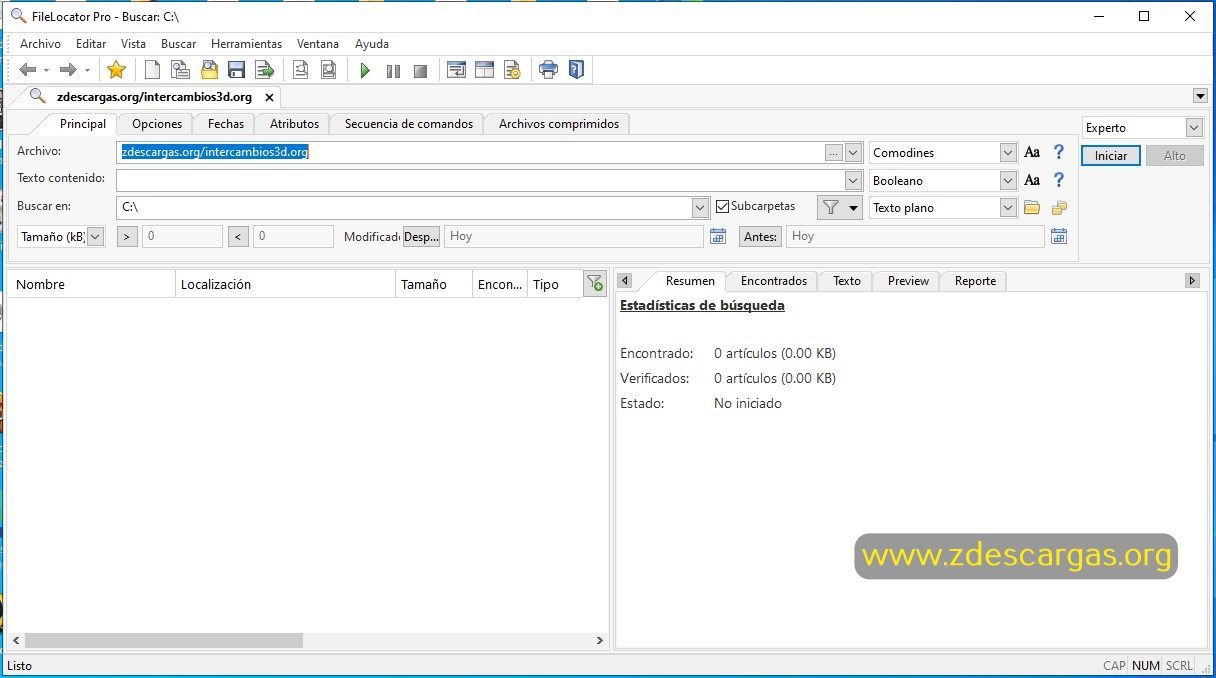Open the Ventana menu

[318, 44]
